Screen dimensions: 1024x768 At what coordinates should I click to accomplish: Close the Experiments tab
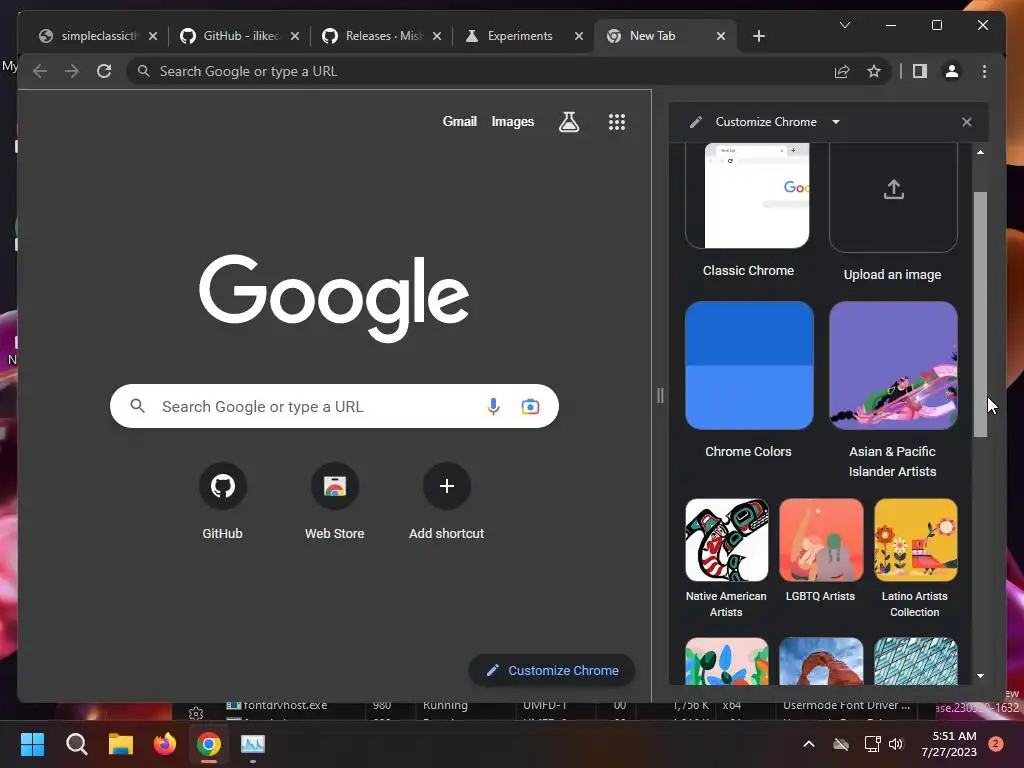click(579, 36)
